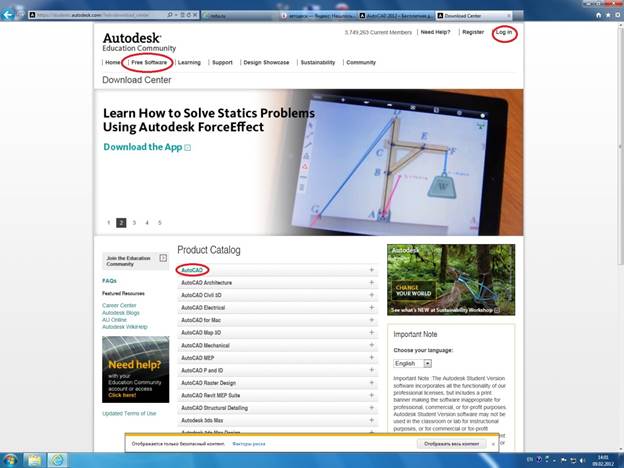This screenshot has width=624, height=468.
Task: Expand AutoCAD Raster Design with its plus sign
Action: tap(371, 382)
